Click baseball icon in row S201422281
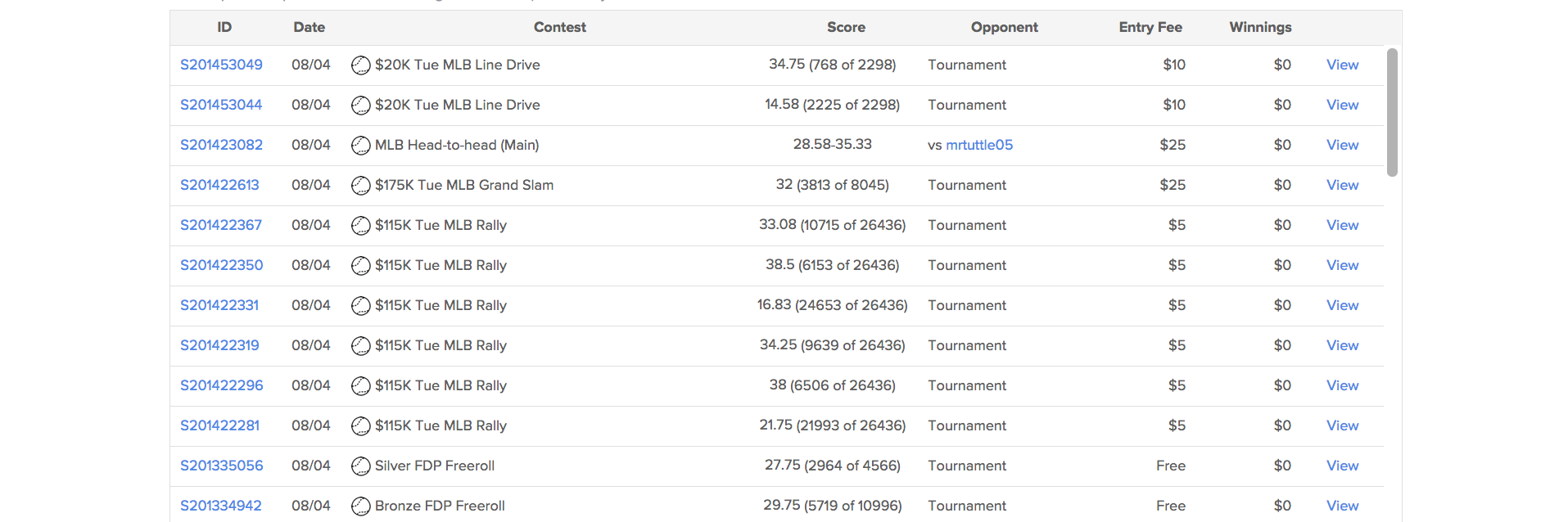This screenshot has height=522, width=1568. (360, 426)
